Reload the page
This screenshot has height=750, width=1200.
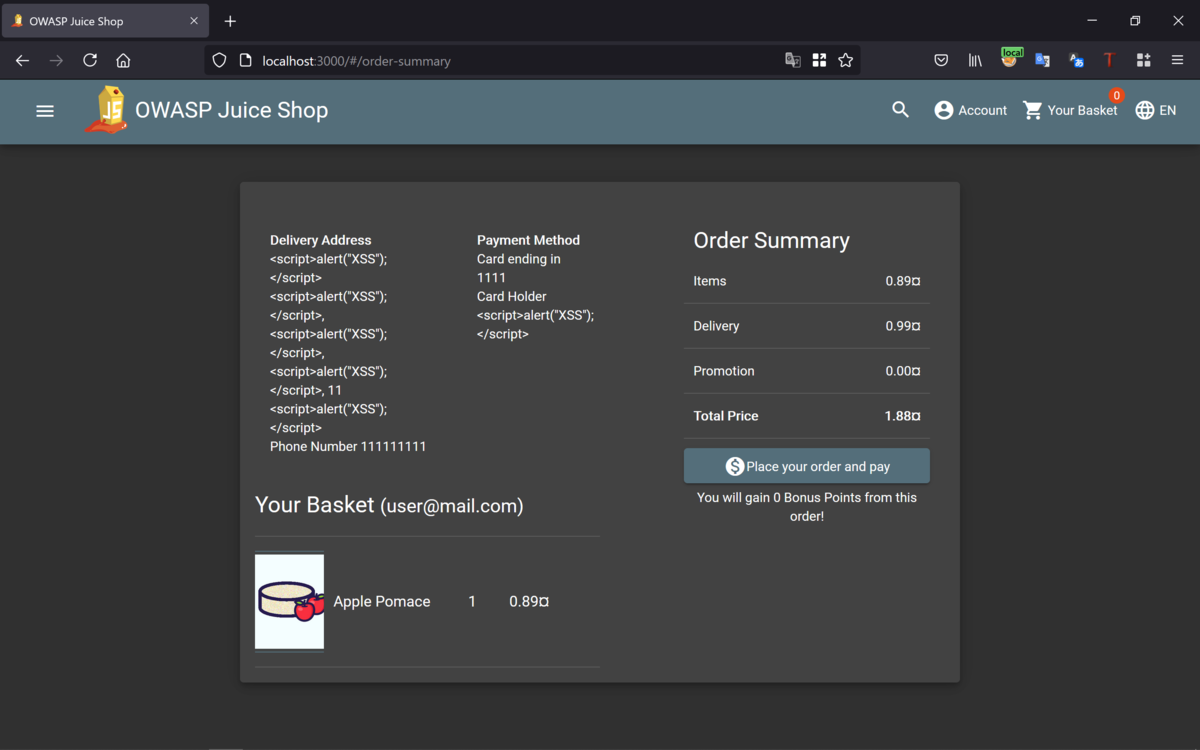click(90, 60)
